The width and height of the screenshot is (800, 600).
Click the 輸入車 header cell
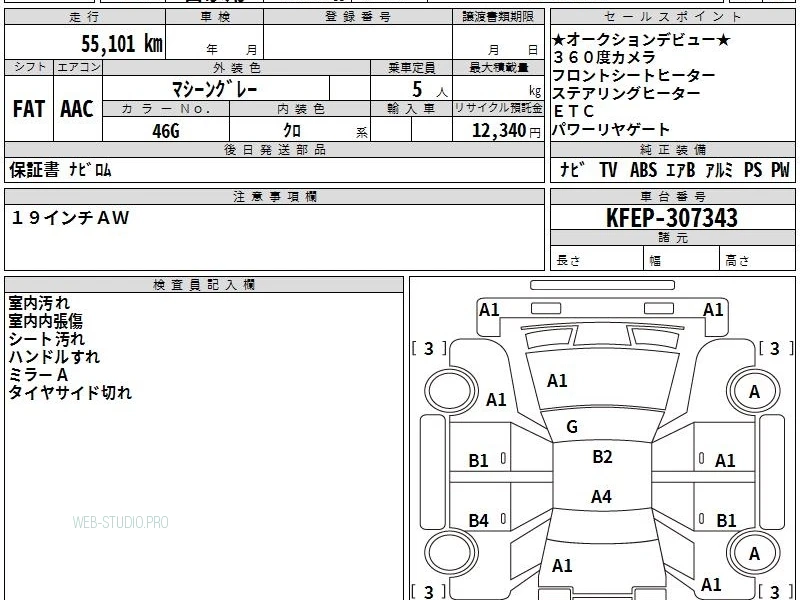point(412,109)
